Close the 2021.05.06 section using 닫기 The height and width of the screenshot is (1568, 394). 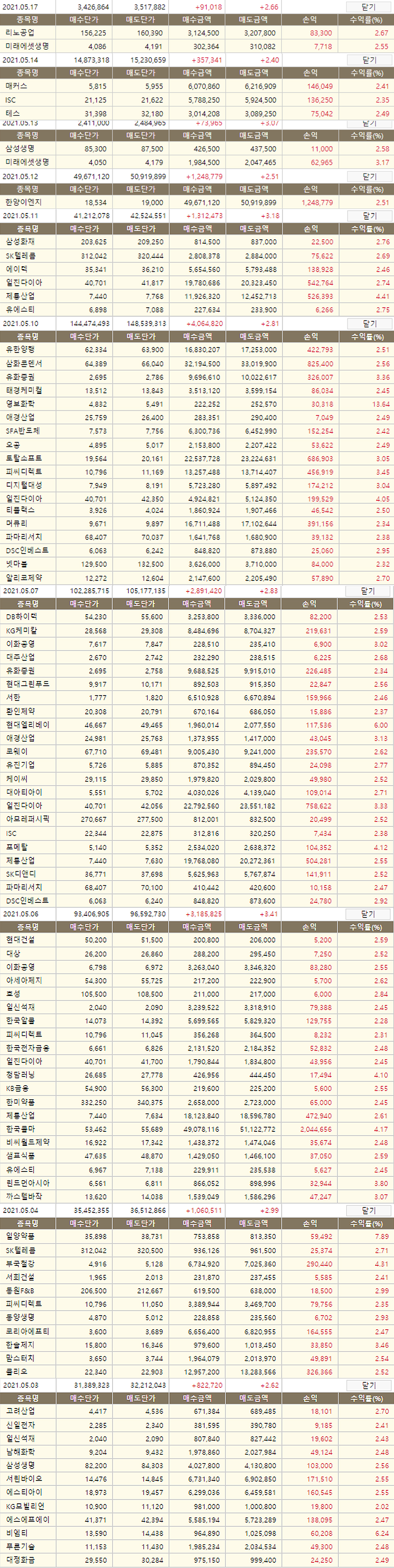pyautogui.click(x=367, y=914)
